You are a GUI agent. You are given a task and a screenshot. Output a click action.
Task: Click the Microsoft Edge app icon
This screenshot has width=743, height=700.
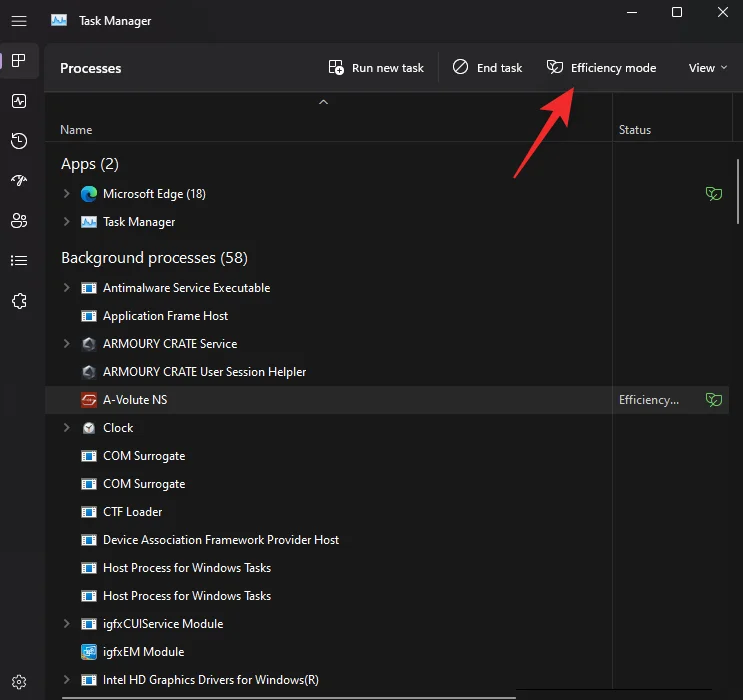[89, 194]
